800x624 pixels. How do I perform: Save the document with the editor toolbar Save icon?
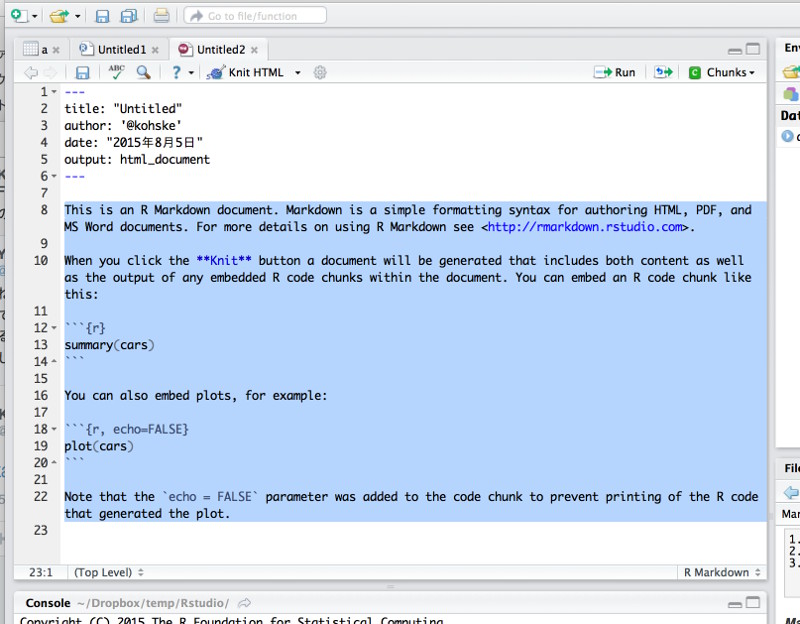click(82, 72)
